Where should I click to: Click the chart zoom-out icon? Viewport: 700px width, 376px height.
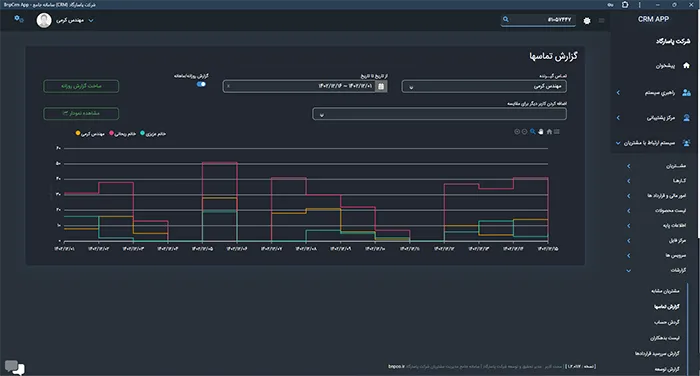tap(525, 132)
